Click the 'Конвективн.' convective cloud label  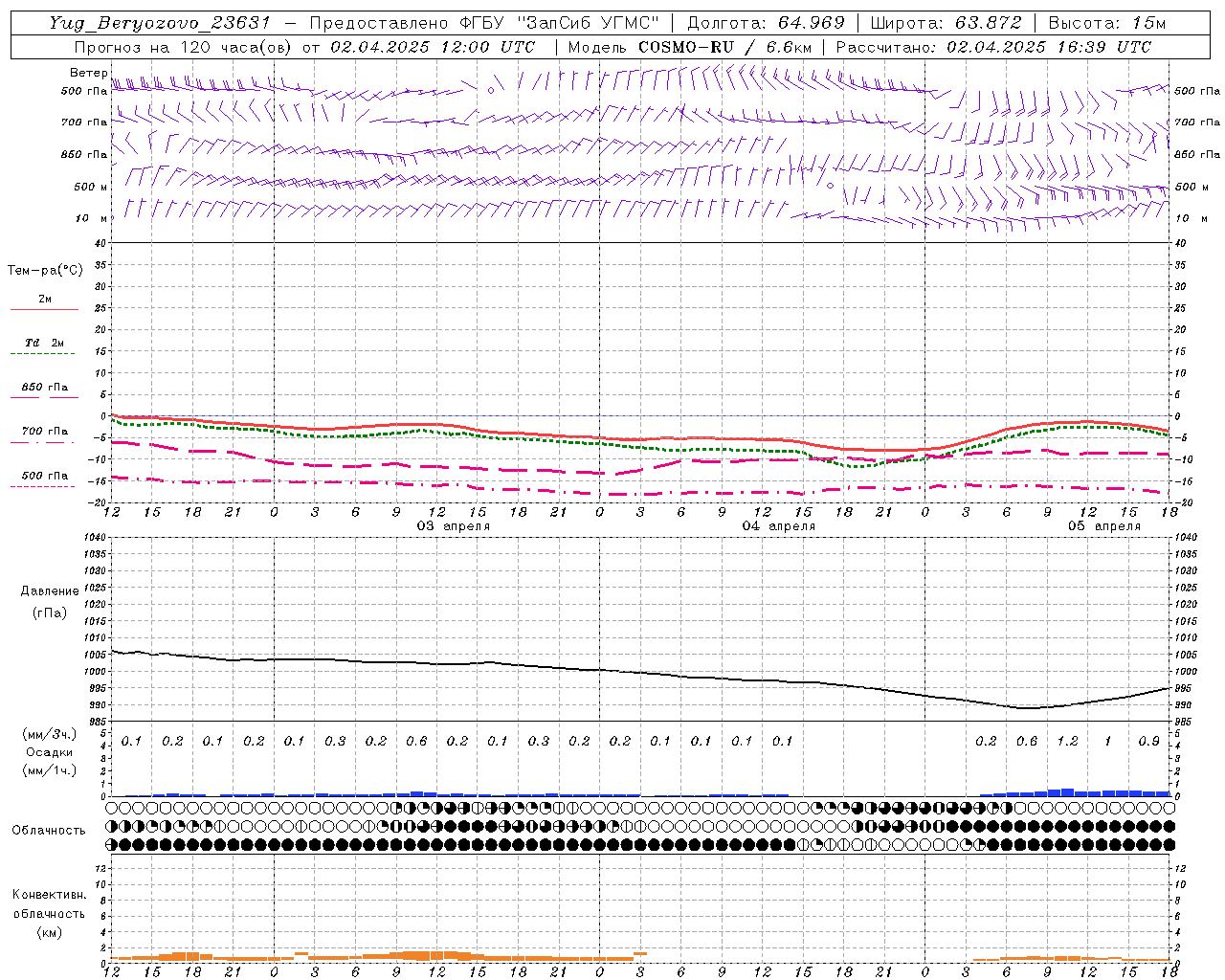coord(49,895)
